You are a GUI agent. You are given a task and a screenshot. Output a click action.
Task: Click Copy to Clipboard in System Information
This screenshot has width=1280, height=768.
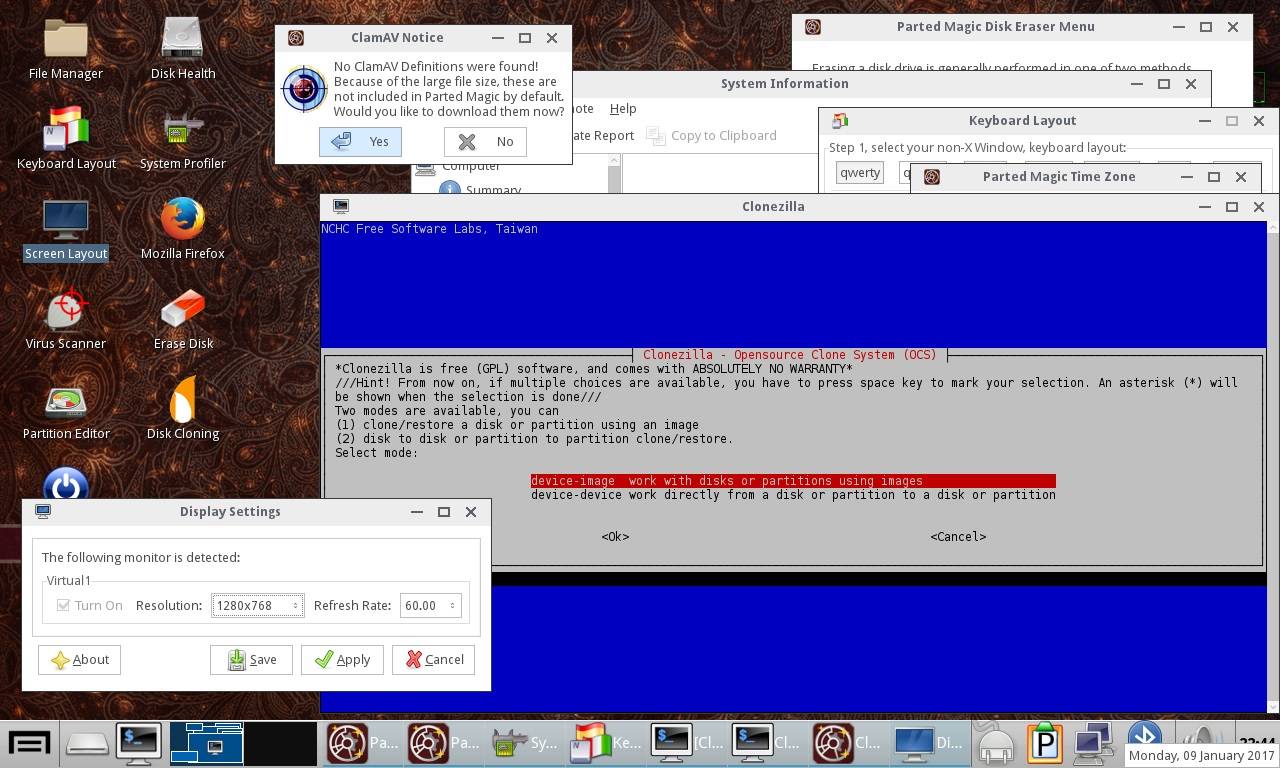click(x=712, y=135)
